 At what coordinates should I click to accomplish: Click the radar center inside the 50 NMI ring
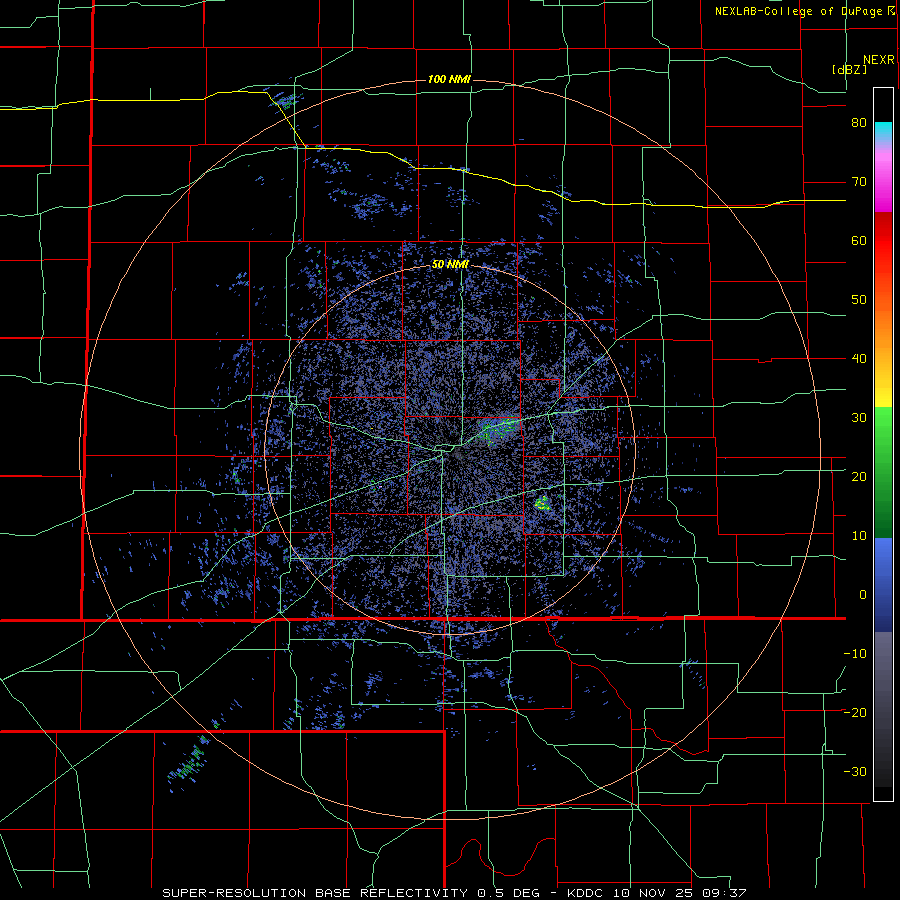click(455, 452)
